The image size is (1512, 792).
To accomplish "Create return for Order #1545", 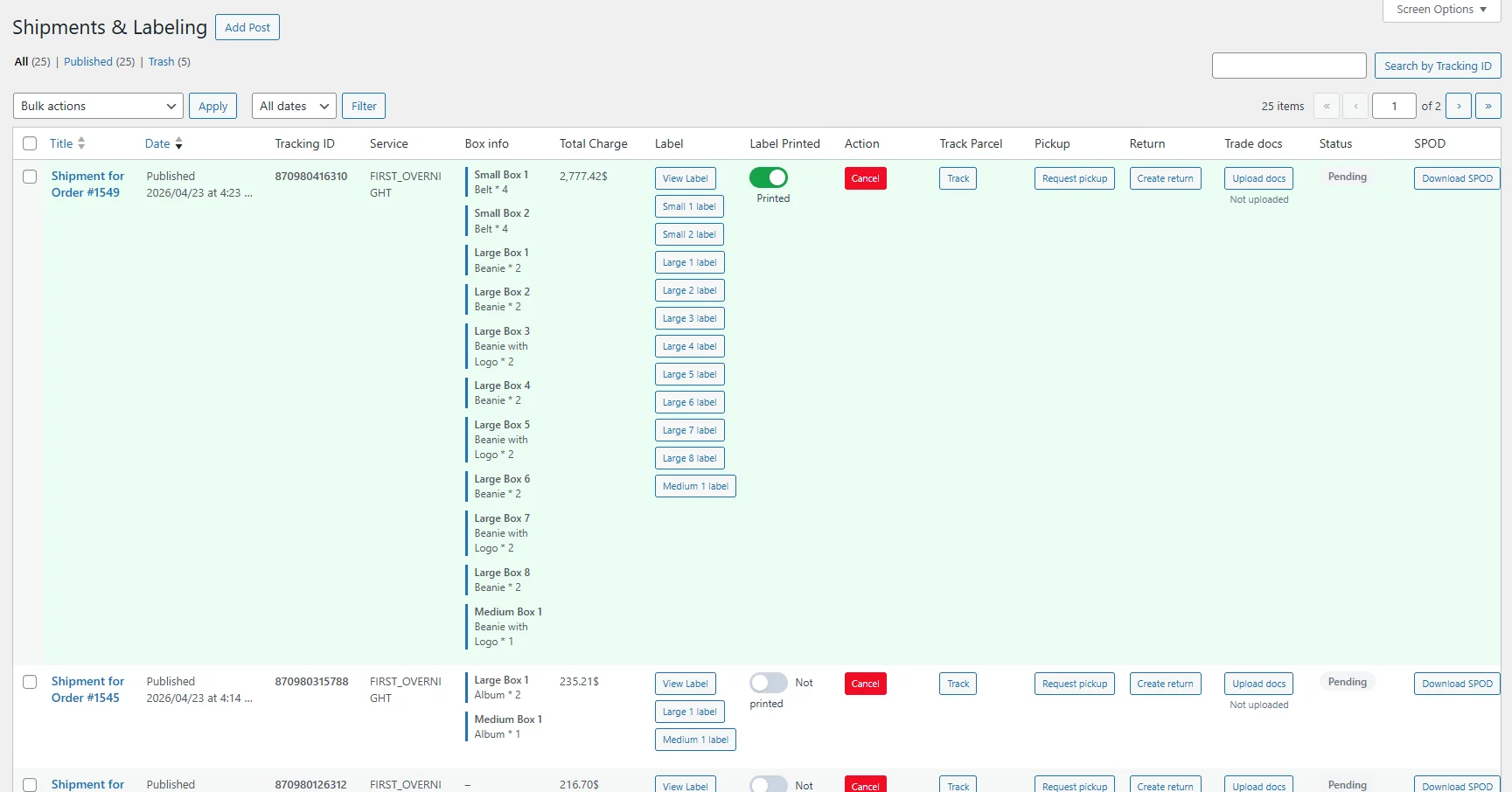I will (x=1166, y=684).
